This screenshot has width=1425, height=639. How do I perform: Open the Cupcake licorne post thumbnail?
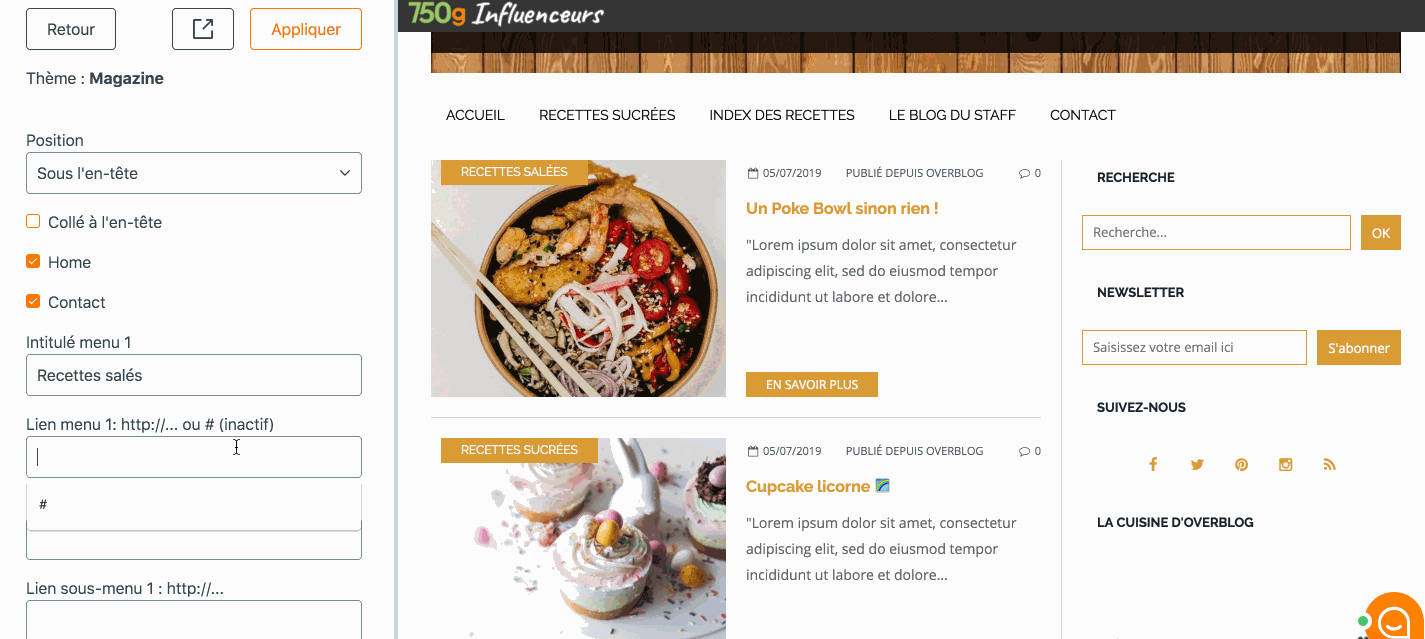[578, 538]
